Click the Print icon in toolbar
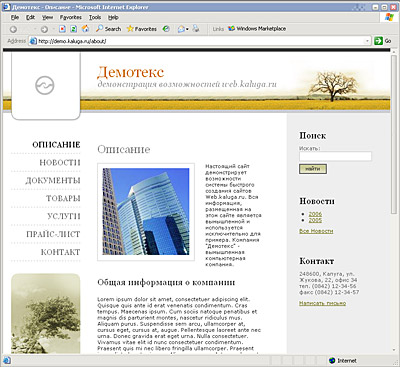400x367 pixels. (196, 29)
